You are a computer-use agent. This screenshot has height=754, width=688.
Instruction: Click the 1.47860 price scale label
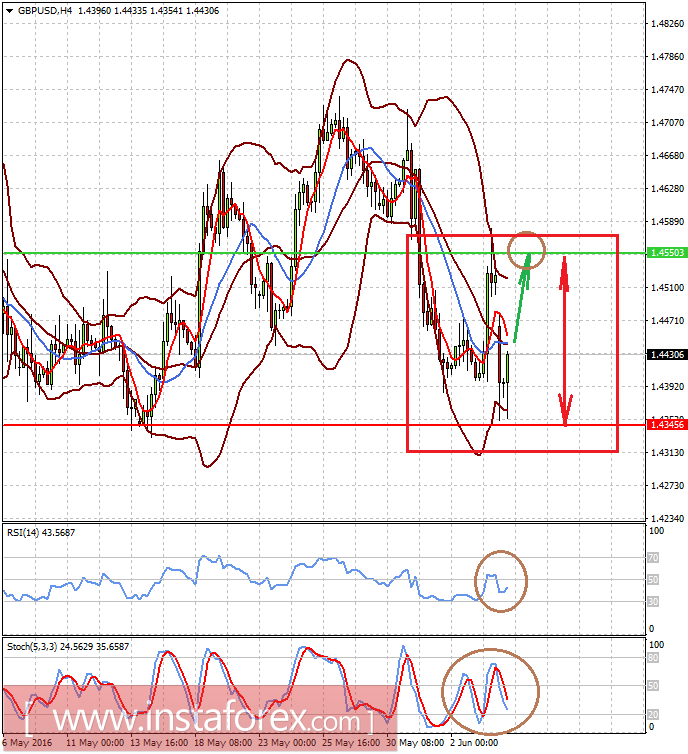tap(667, 57)
